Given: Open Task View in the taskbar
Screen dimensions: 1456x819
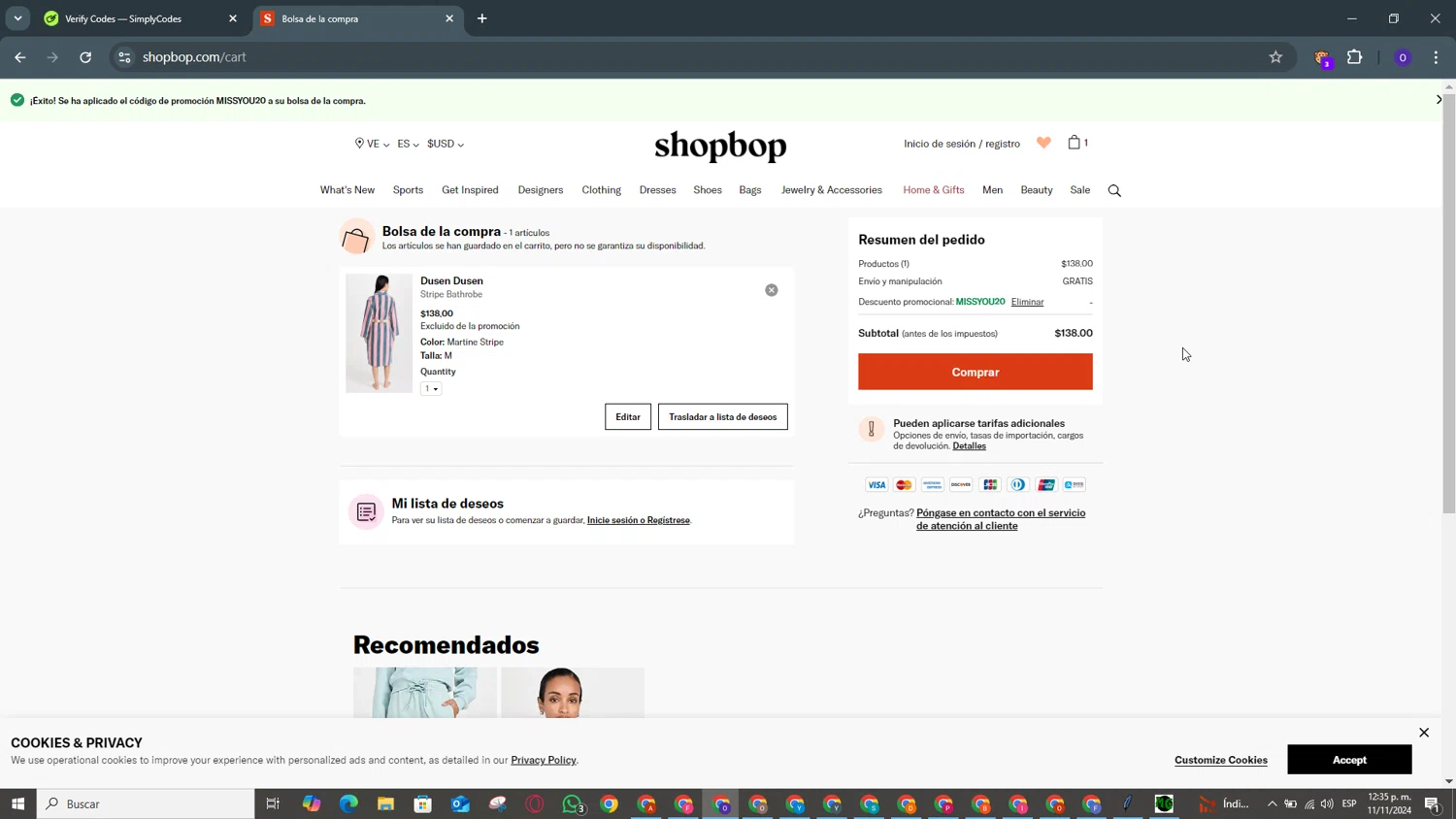Looking at the screenshot, I should pos(273,803).
